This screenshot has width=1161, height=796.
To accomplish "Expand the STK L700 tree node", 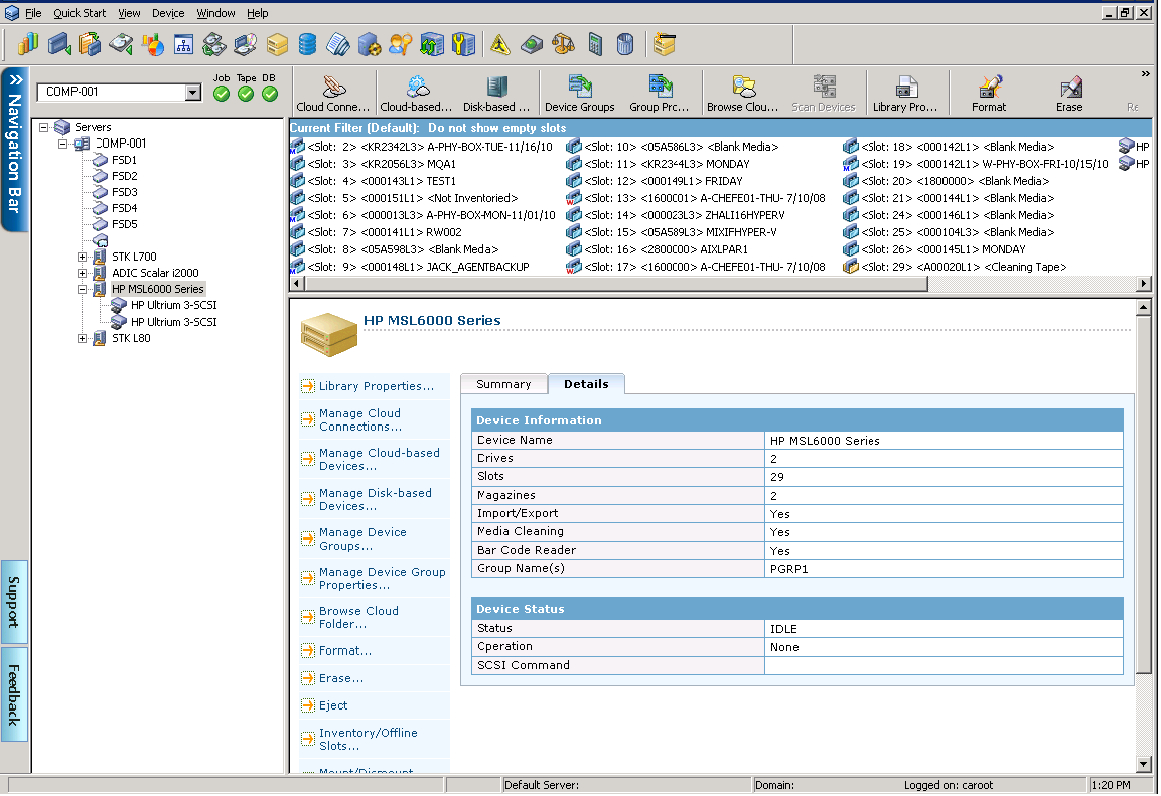I will point(83,257).
